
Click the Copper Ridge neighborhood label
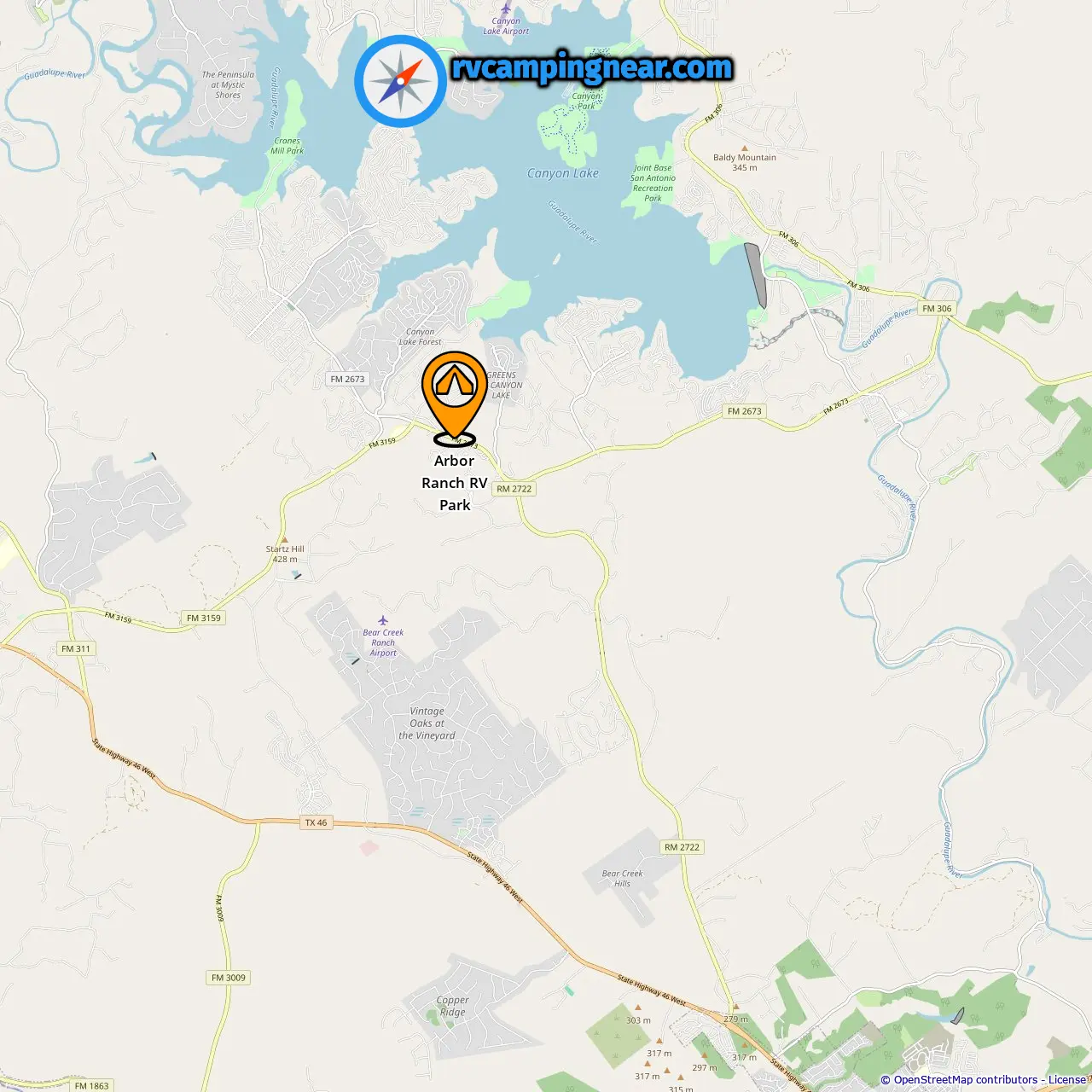452,1006
